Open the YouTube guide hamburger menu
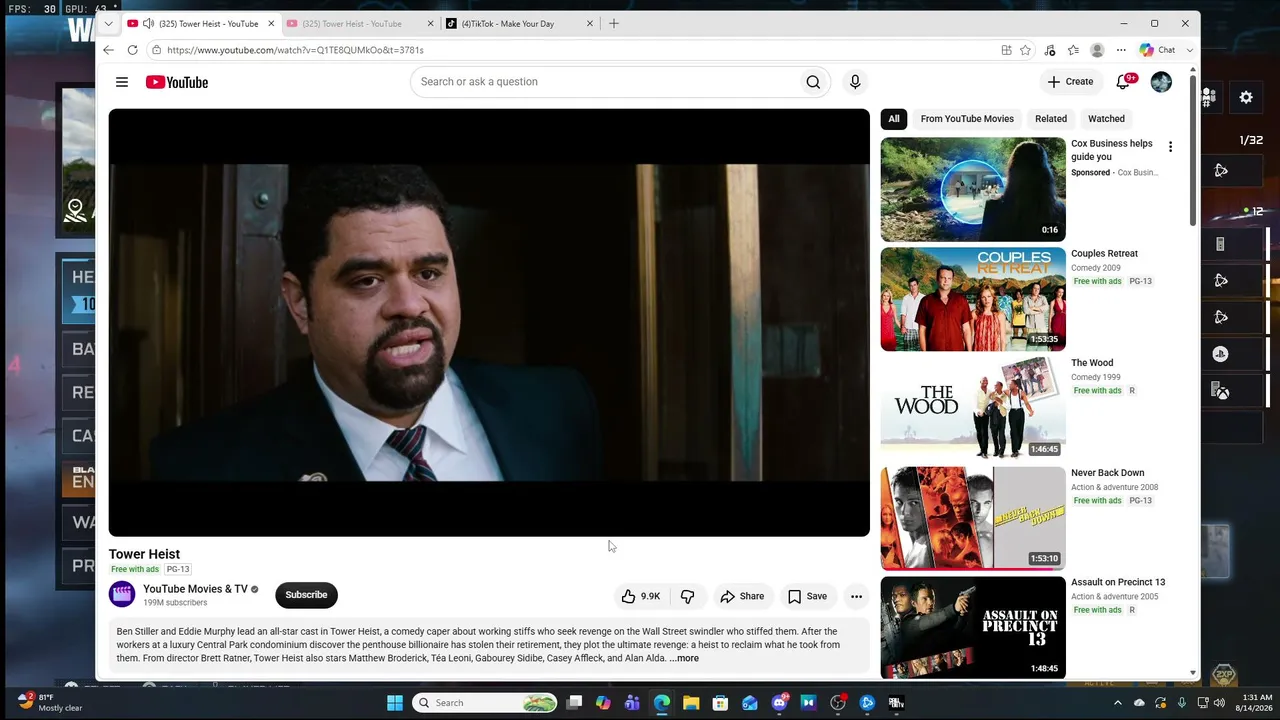The height and width of the screenshot is (720, 1280). (x=122, y=82)
